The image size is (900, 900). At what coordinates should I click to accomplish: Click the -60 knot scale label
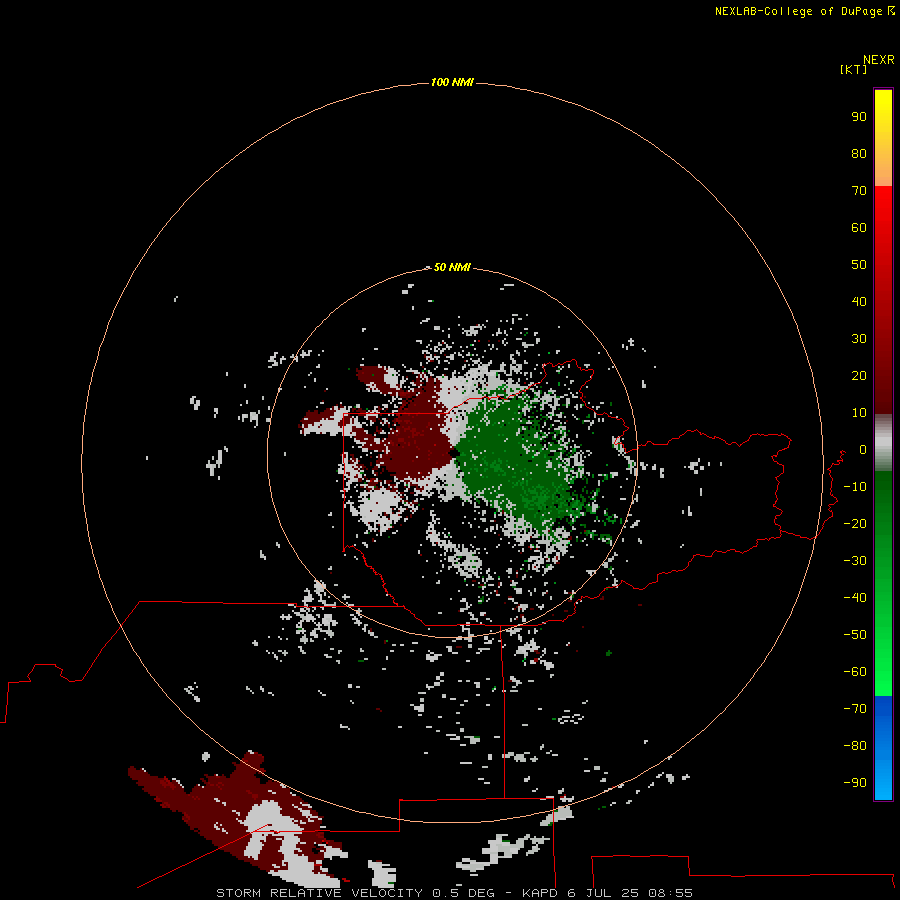point(855,672)
